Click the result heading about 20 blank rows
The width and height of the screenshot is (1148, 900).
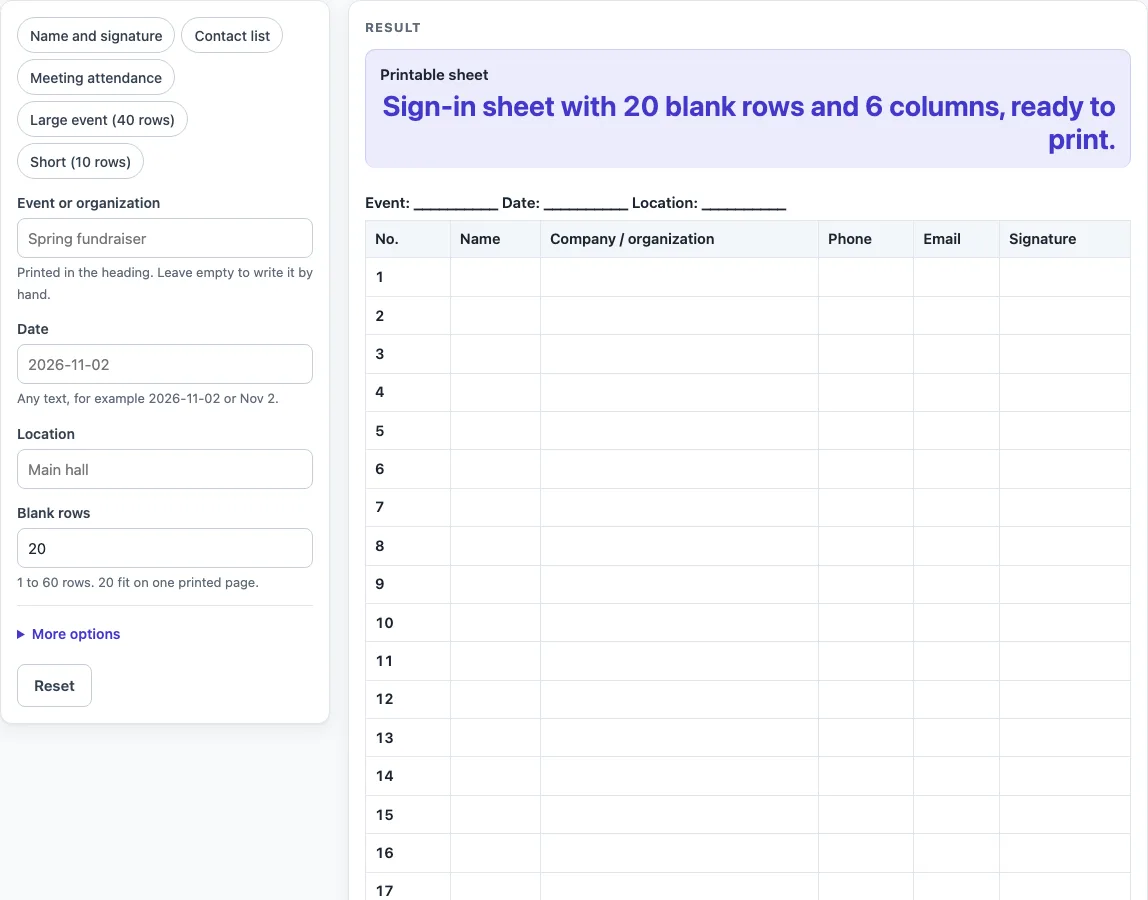tap(748, 123)
